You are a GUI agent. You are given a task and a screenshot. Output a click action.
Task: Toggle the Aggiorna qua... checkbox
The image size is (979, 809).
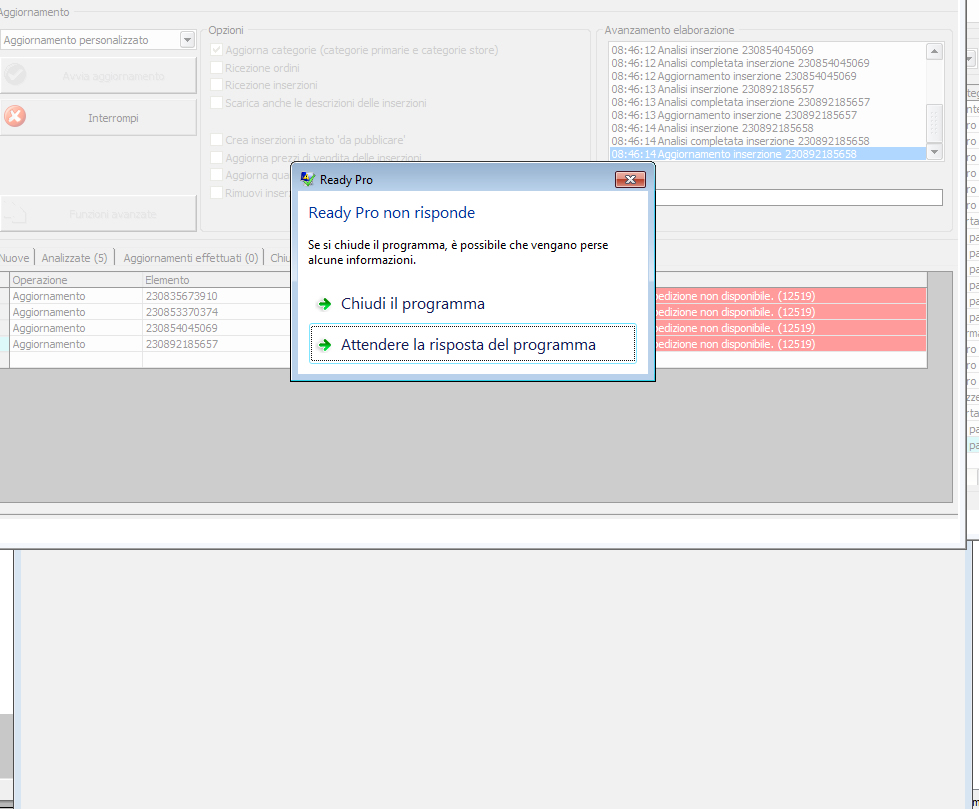pyautogui.click(x=216, y=175)
